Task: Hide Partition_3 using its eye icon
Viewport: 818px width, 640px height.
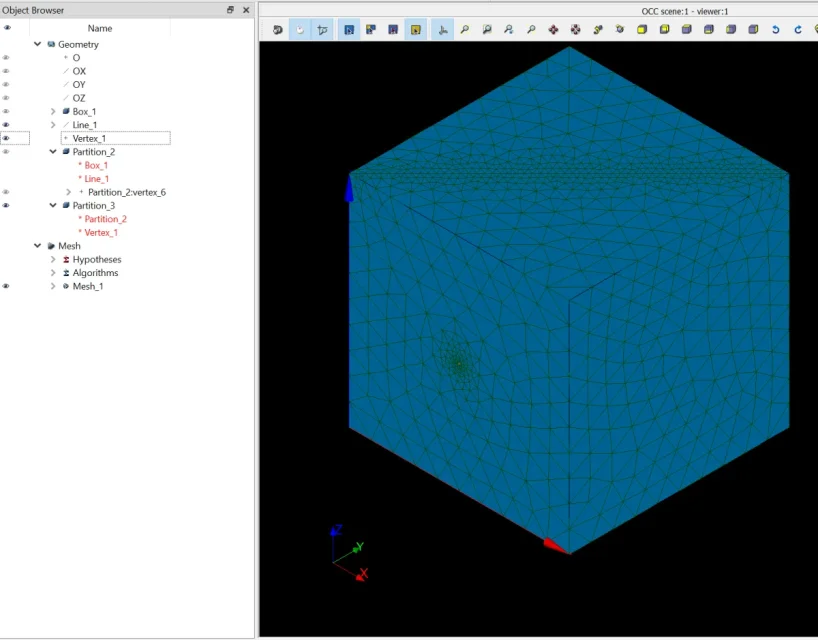Action: [x=7, y=206]
